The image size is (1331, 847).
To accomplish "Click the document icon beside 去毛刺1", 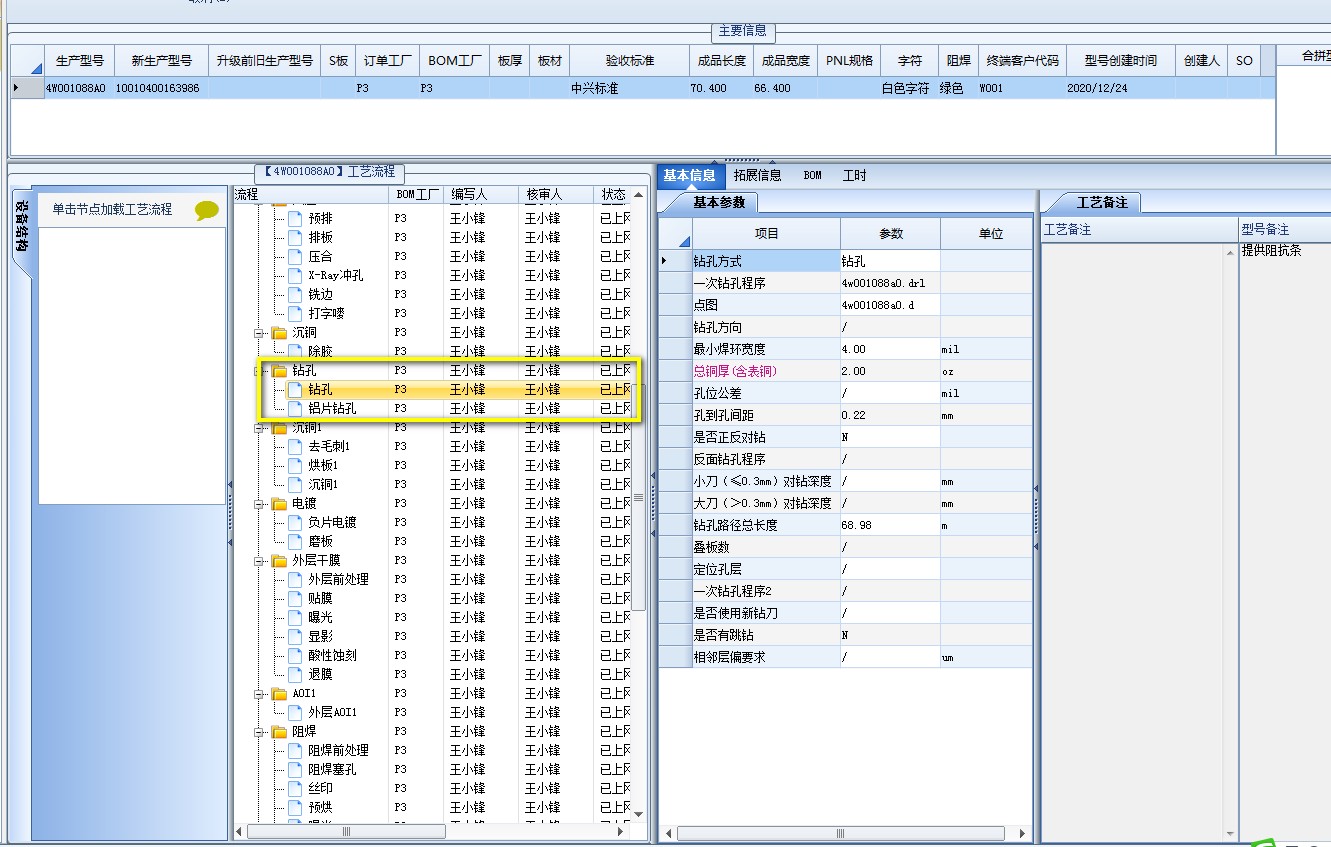I will click(x=294, y=446).
